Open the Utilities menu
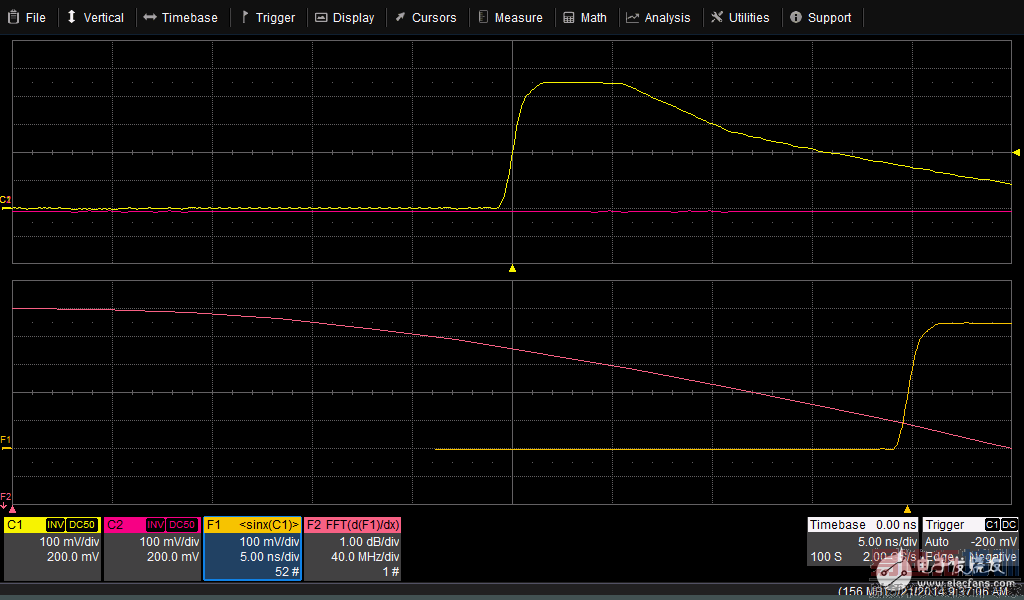1024x600 pixels. point(741,18)
